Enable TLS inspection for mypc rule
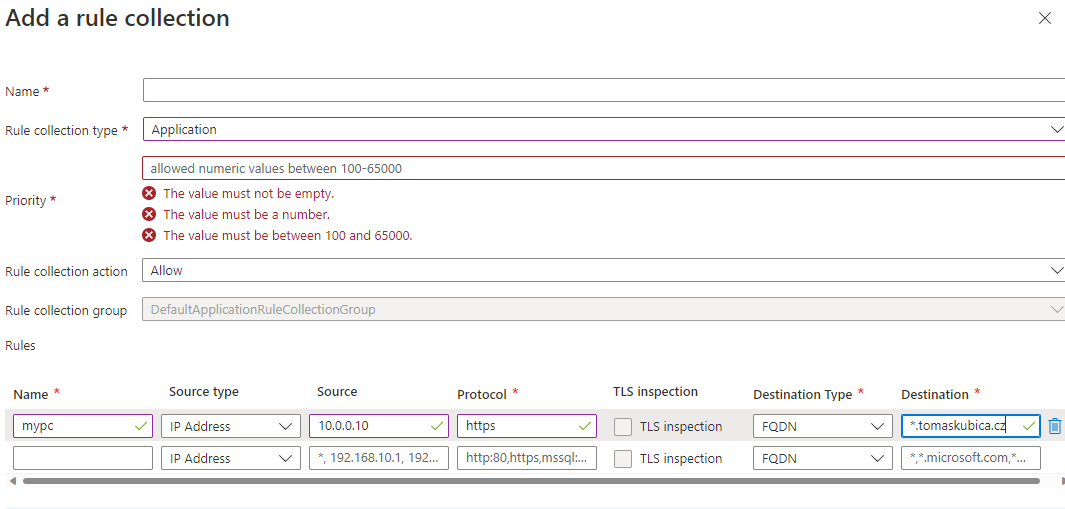The image size is (1065, 509). pos(623,427)
